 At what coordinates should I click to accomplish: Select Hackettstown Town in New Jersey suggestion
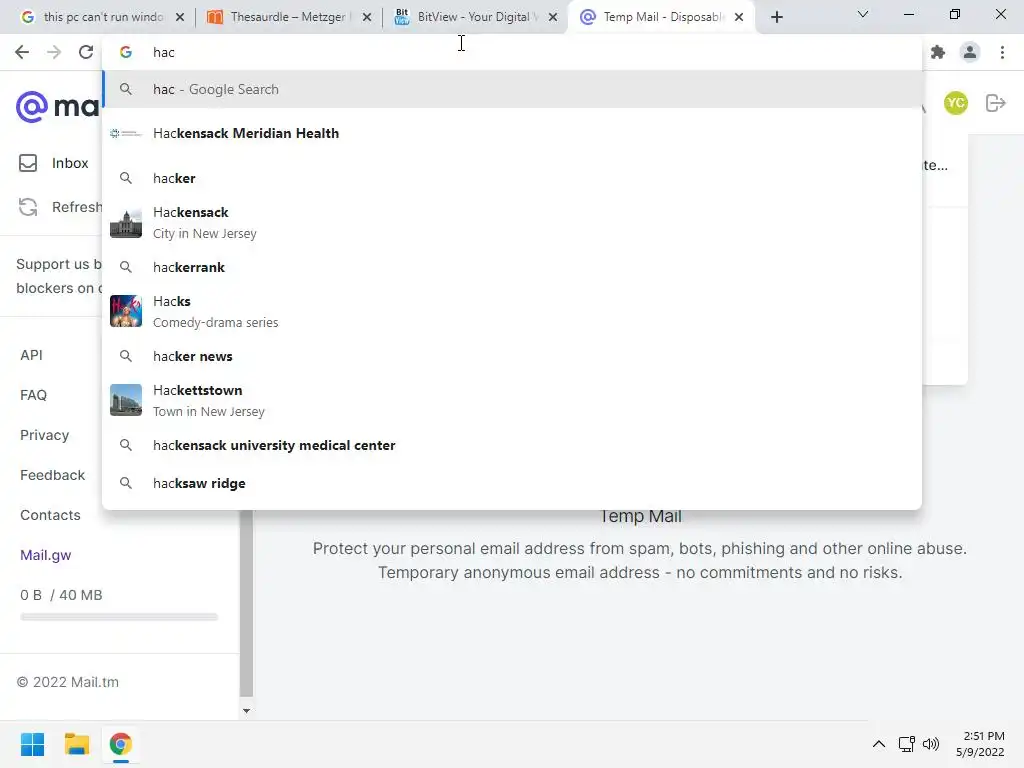512,400
